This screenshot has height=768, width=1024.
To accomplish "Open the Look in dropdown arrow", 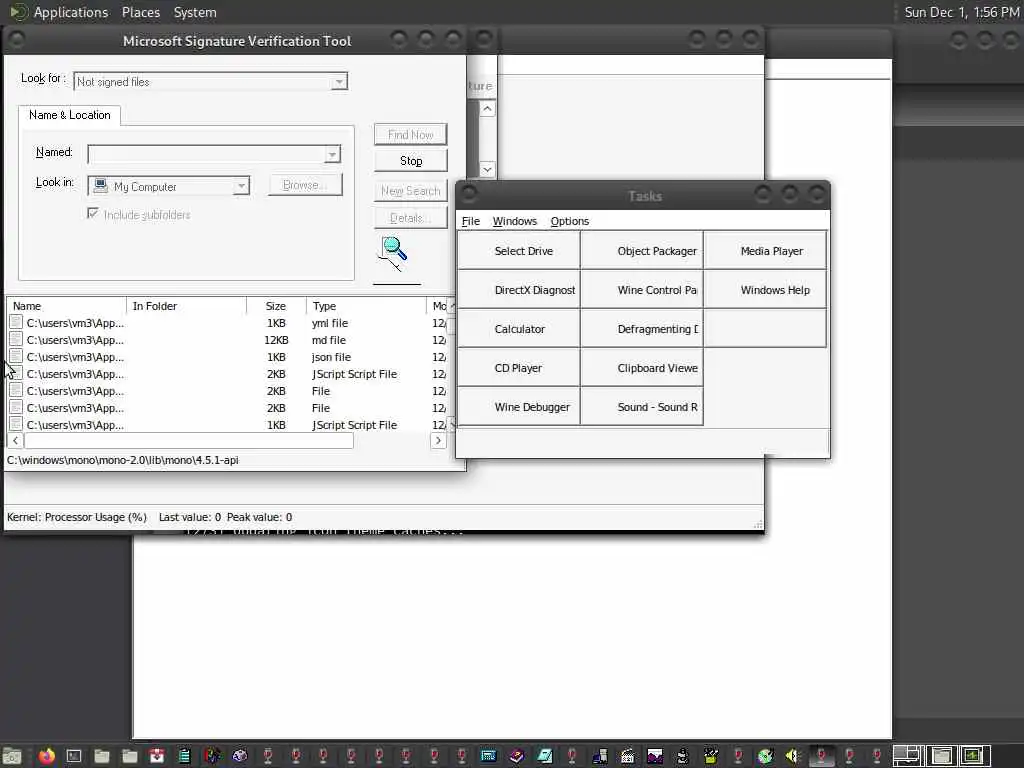I will pos(241,186).
